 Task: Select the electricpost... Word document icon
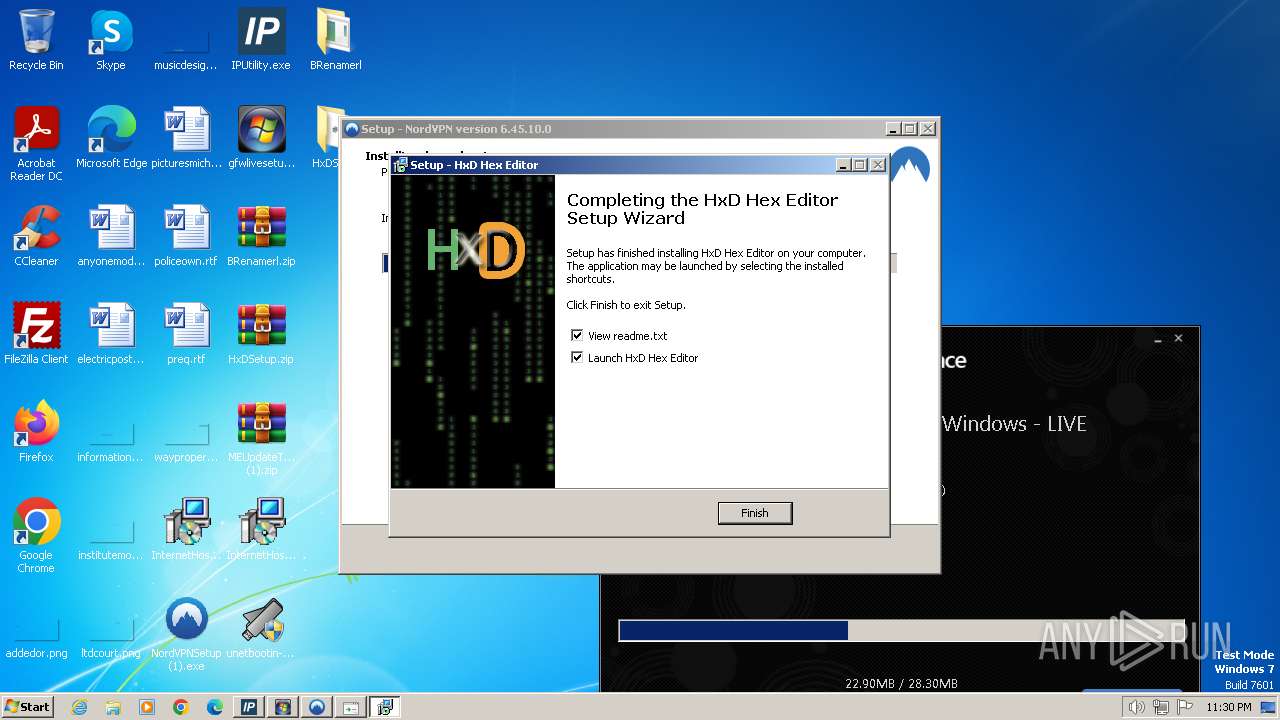[x=111, y=334]
